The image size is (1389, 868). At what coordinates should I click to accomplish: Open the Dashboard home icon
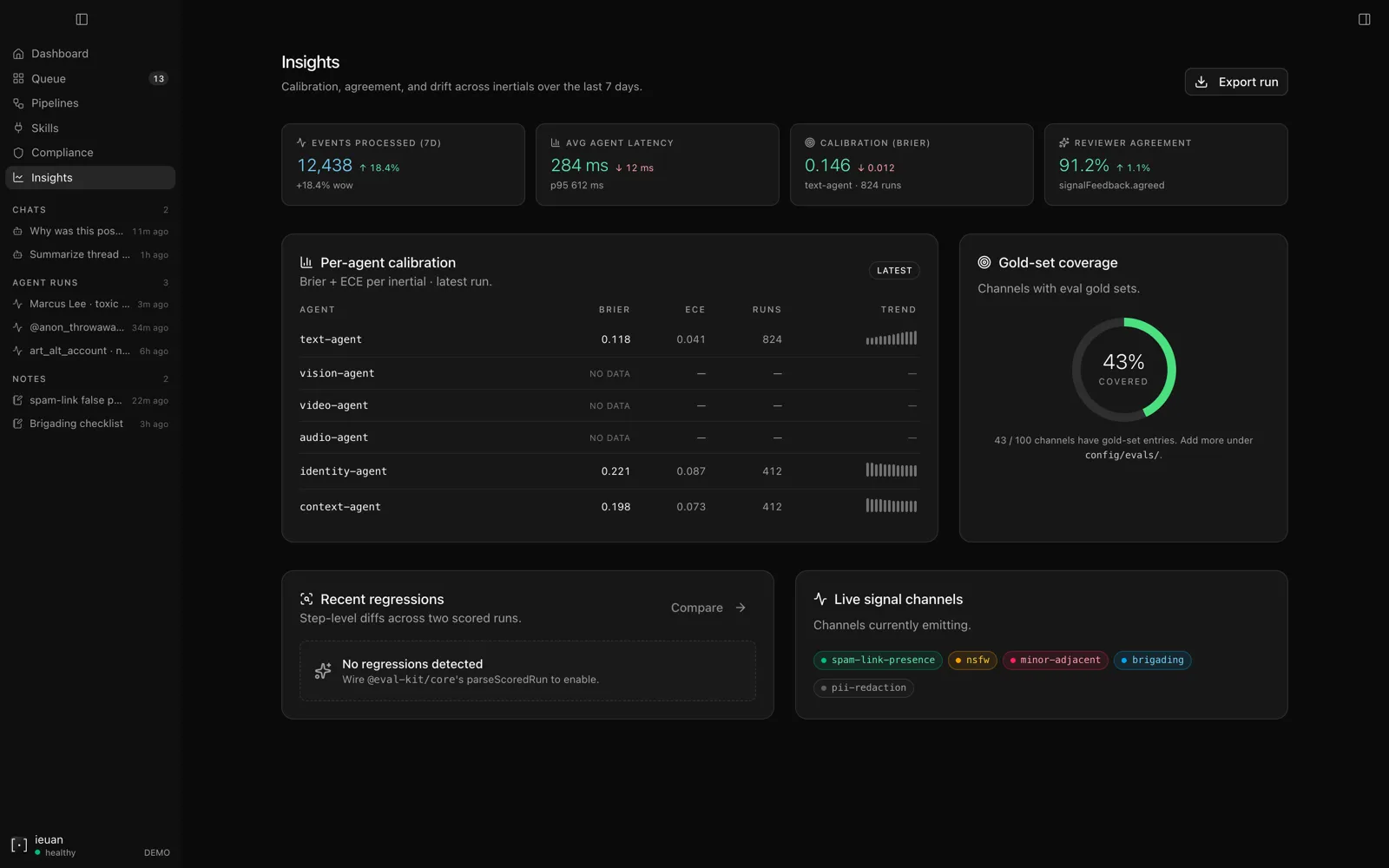(18, 54)
